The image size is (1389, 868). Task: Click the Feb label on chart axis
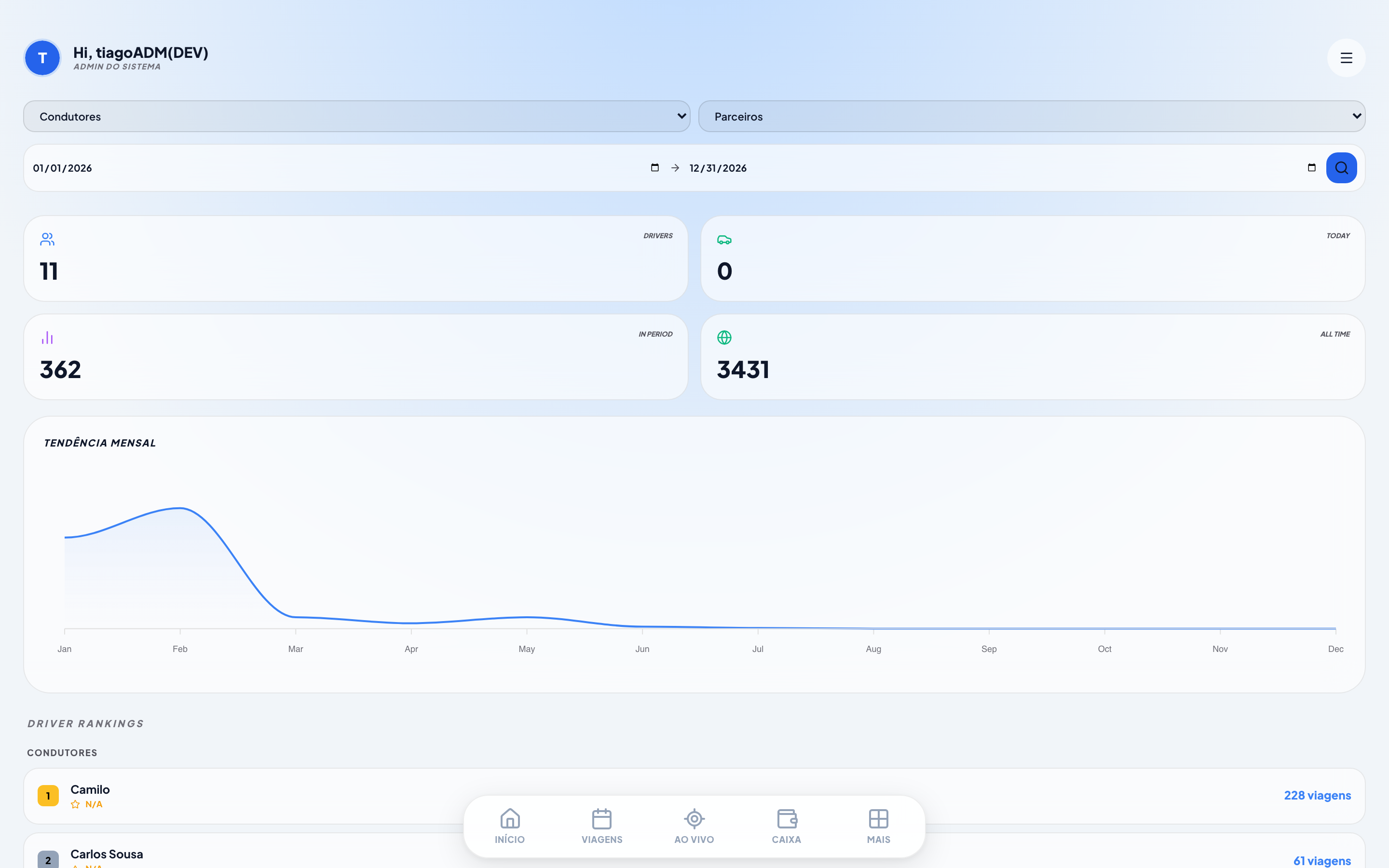(179, 649)
